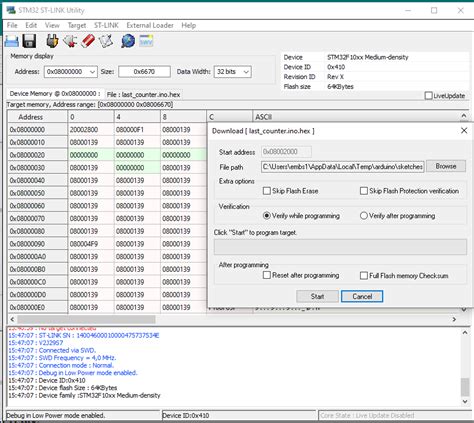
Task: Select Verify while programming option
Action: pos(267,216)
